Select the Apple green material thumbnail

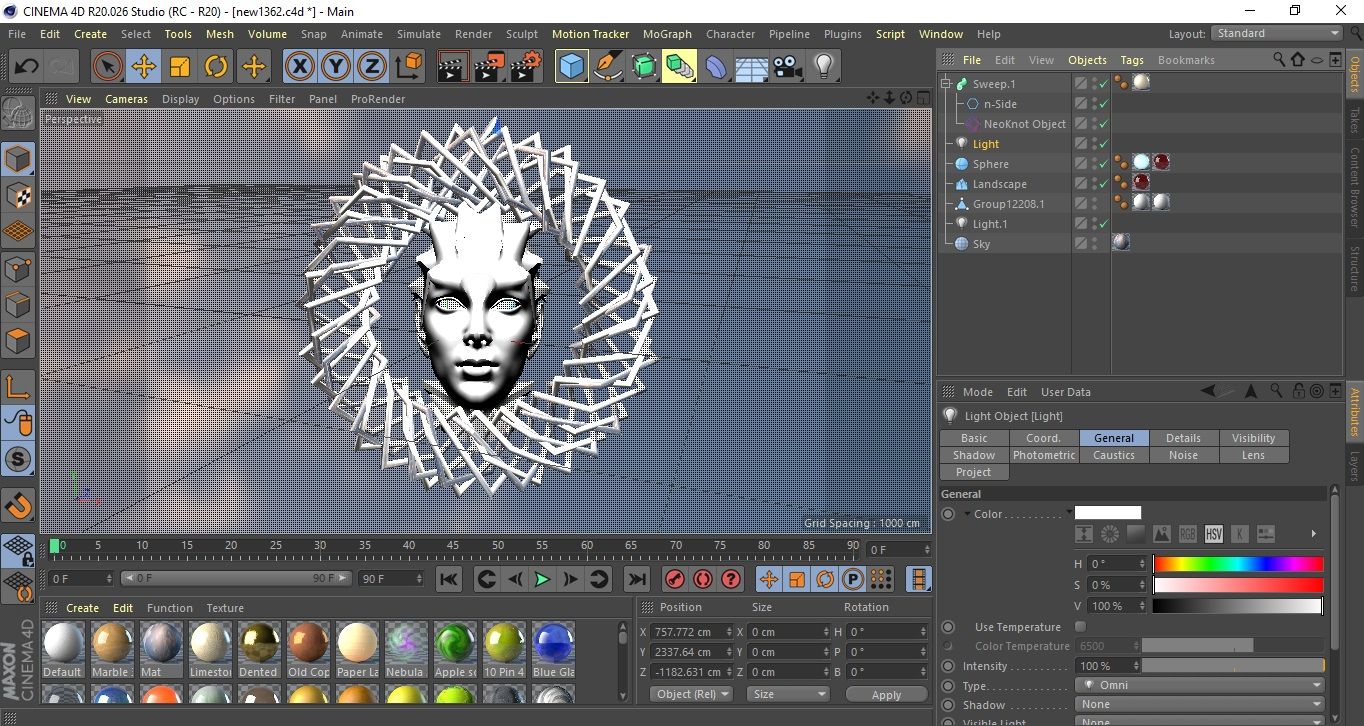click(456, 643)
